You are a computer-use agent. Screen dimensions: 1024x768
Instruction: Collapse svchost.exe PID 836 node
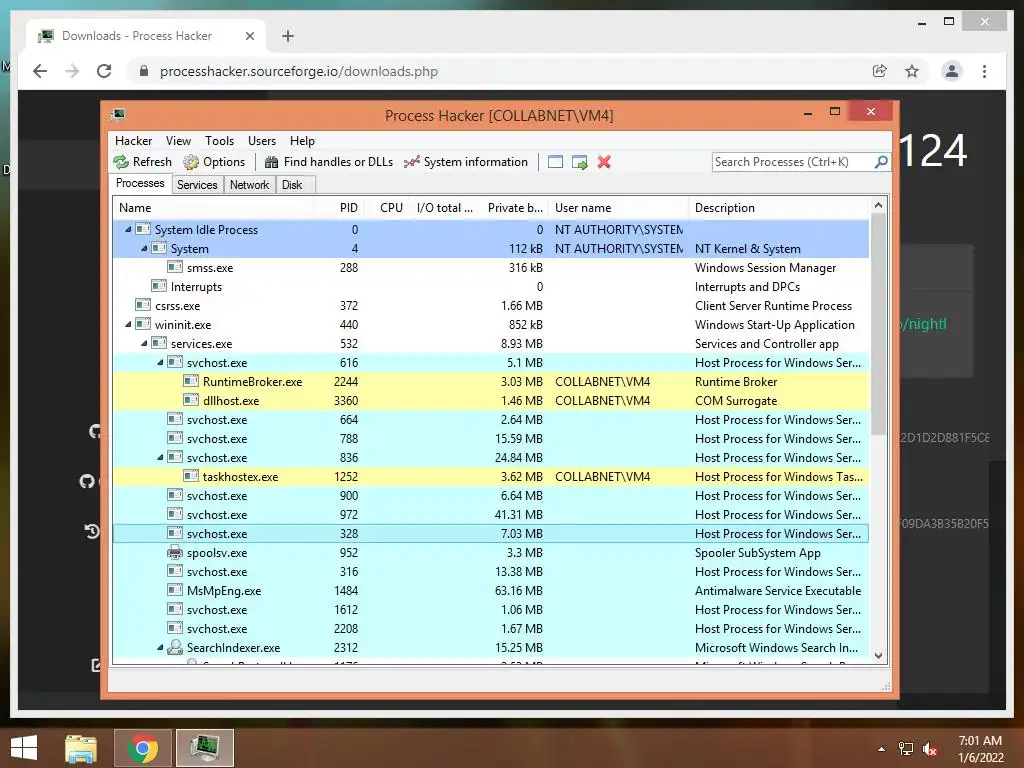pyautogui.click(x=160, y=458)
